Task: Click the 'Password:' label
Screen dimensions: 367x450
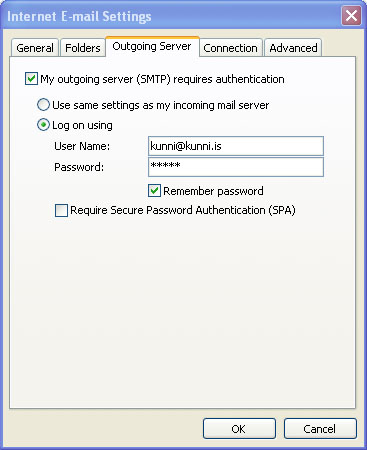Action: (79, 167)
